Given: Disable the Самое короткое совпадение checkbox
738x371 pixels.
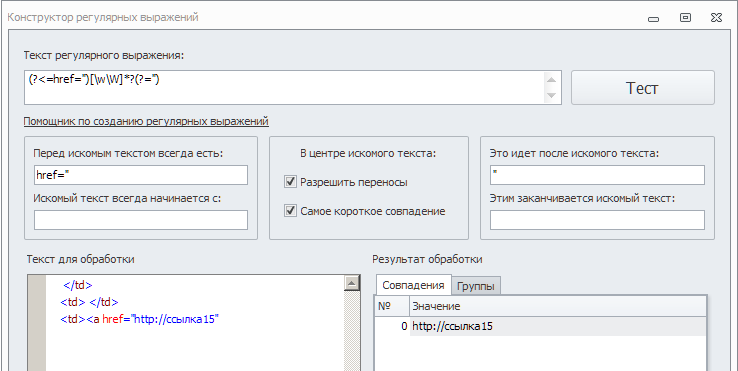Looking at the screenshot, I should [x=290, y=211].
